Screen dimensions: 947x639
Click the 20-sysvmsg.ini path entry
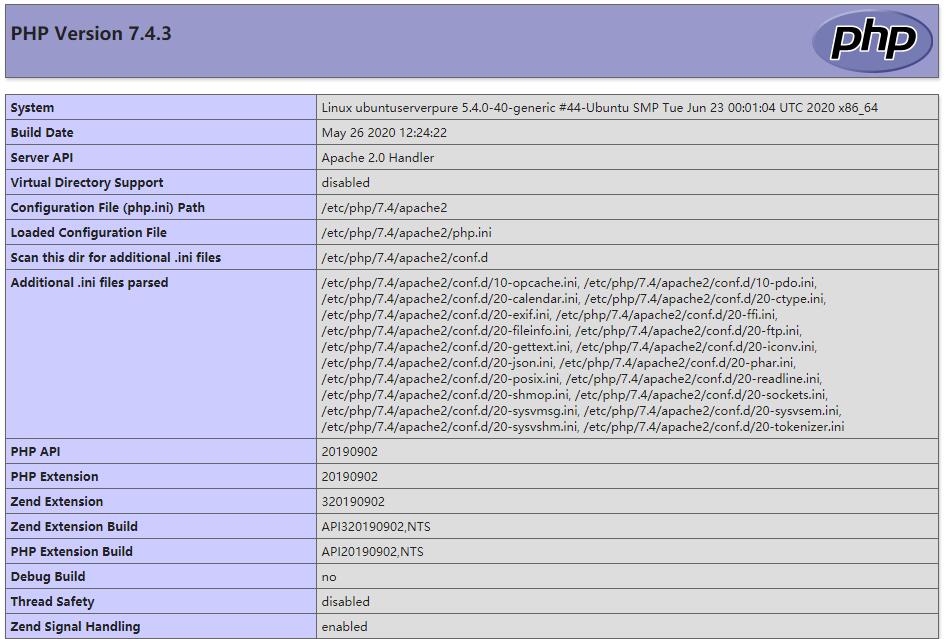[450, 411]
